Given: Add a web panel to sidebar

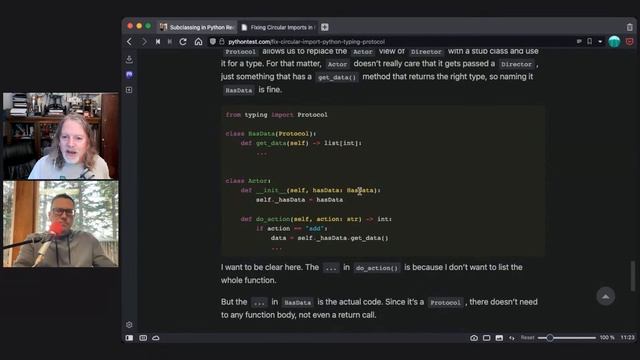Looking at the screenshot, I should coord(129,90).
